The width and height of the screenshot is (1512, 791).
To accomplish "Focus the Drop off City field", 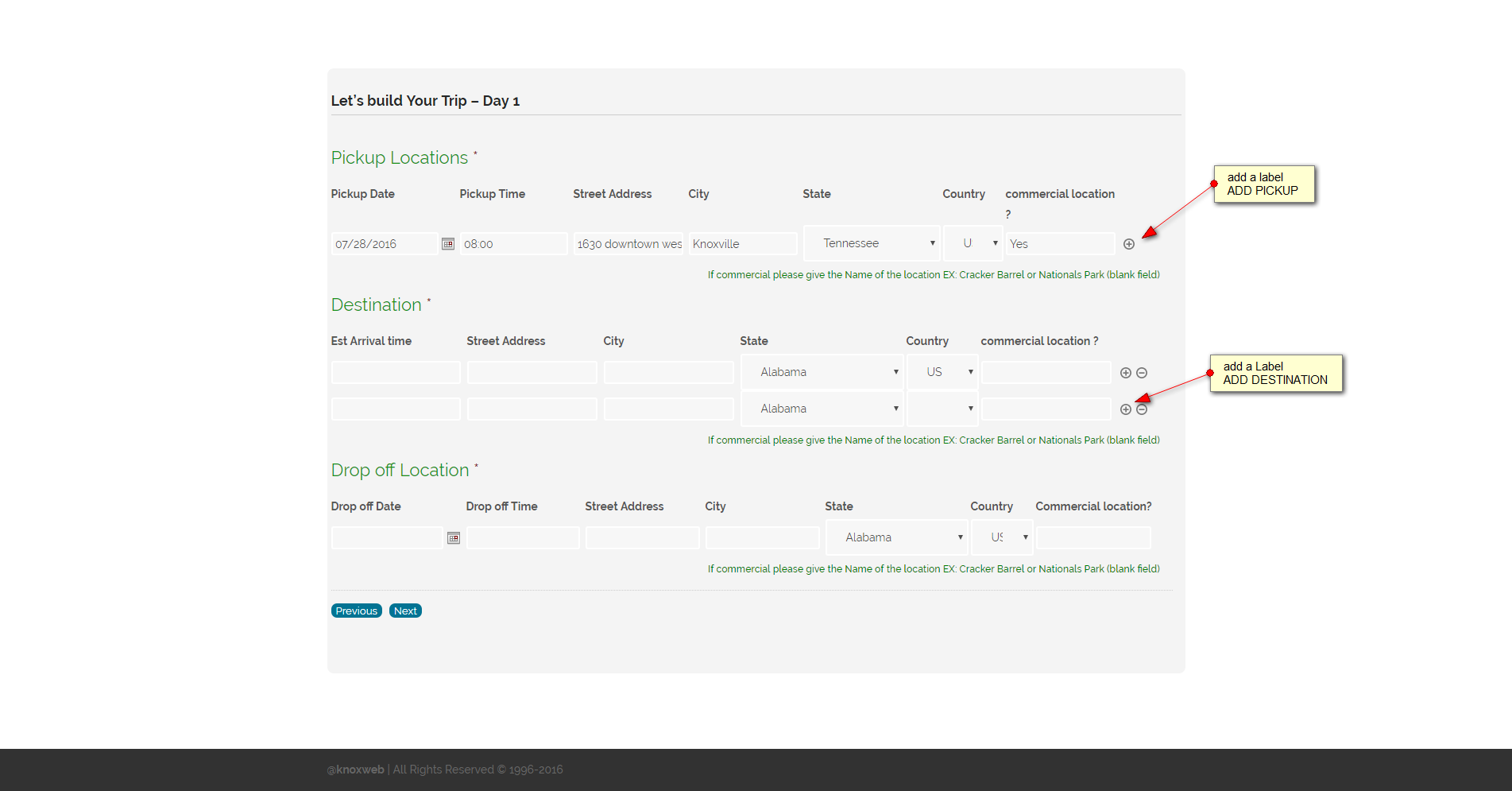I will click(763, 538).
